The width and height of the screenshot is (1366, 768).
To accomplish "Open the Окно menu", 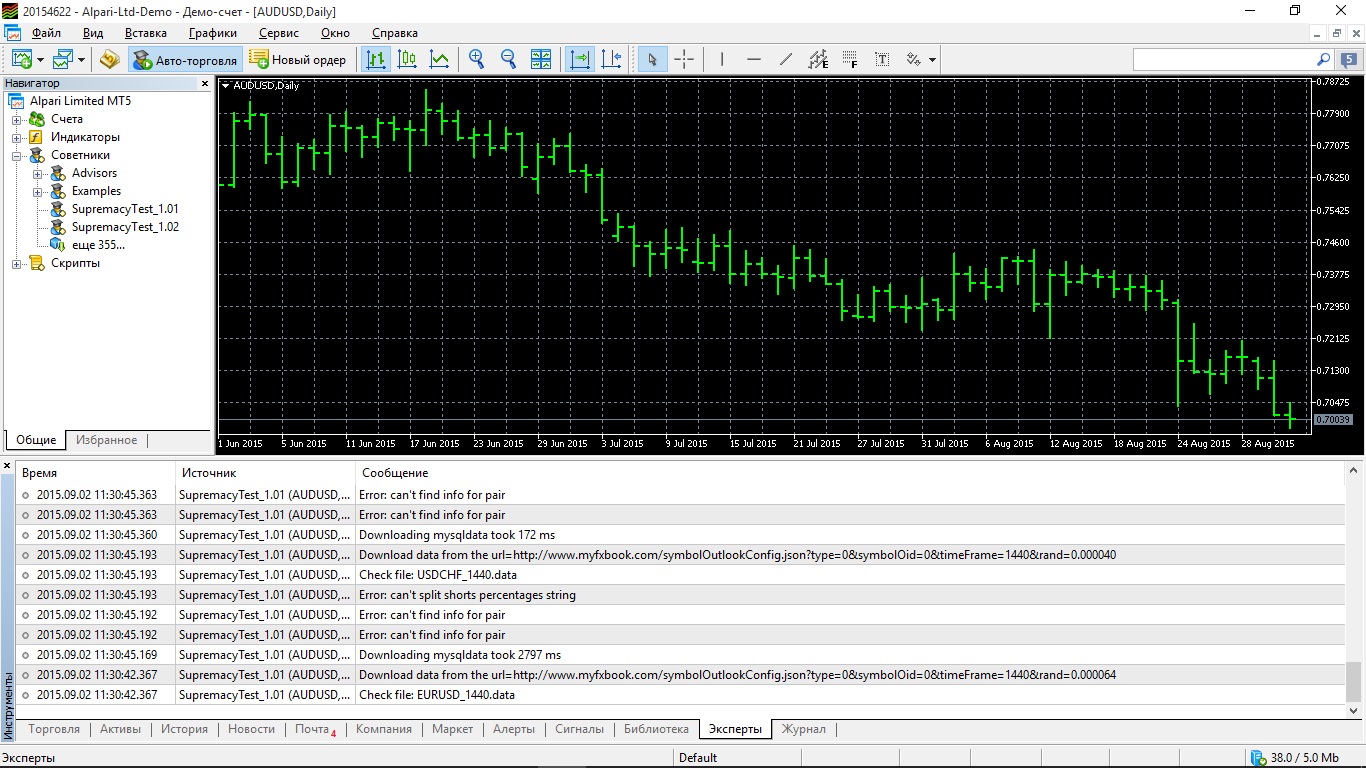I will (335, 33).
